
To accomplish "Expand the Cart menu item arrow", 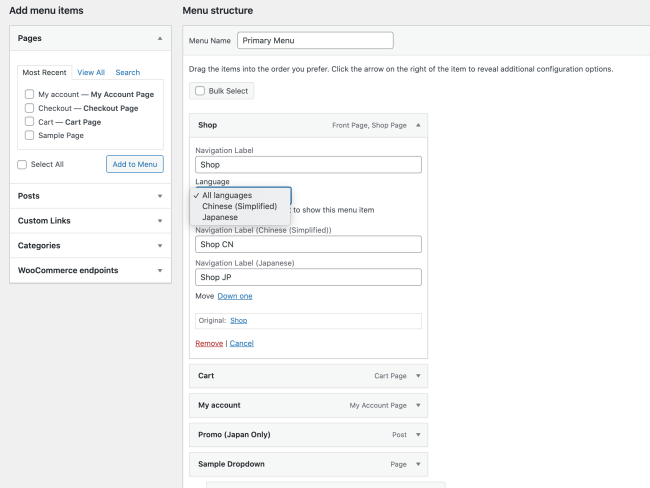I will click(418, 377).
